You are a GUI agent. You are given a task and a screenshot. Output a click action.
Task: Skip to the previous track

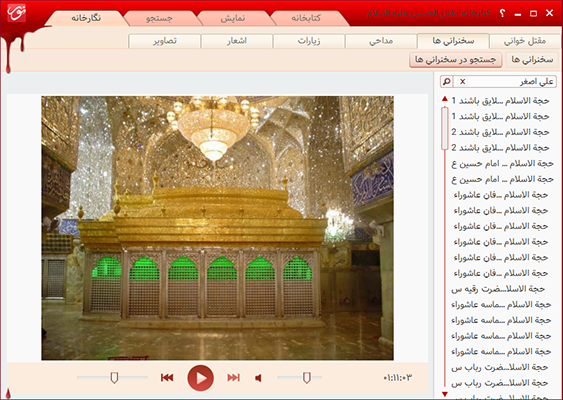click(167, 377)
